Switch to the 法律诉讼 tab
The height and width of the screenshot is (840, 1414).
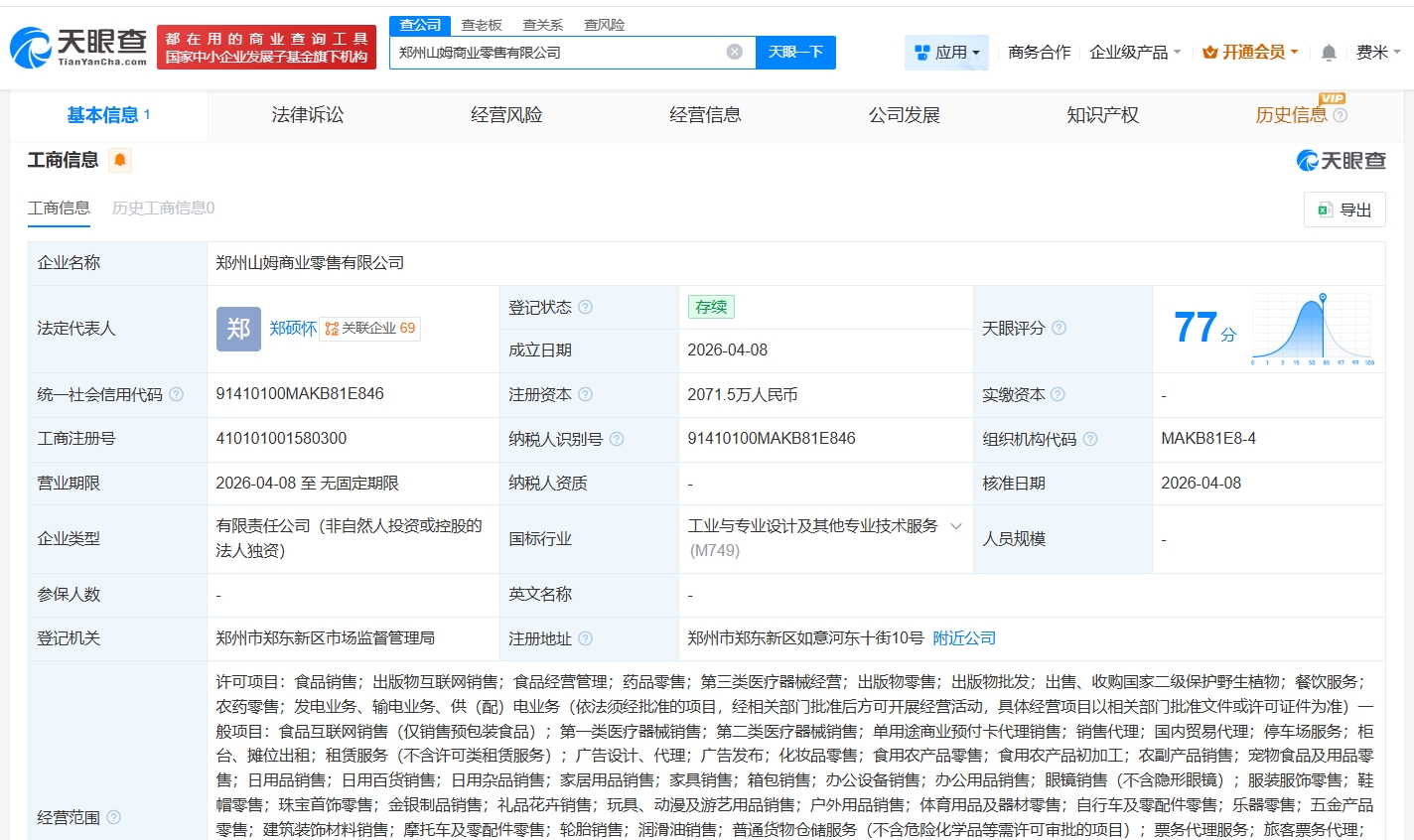pos(308,115)
